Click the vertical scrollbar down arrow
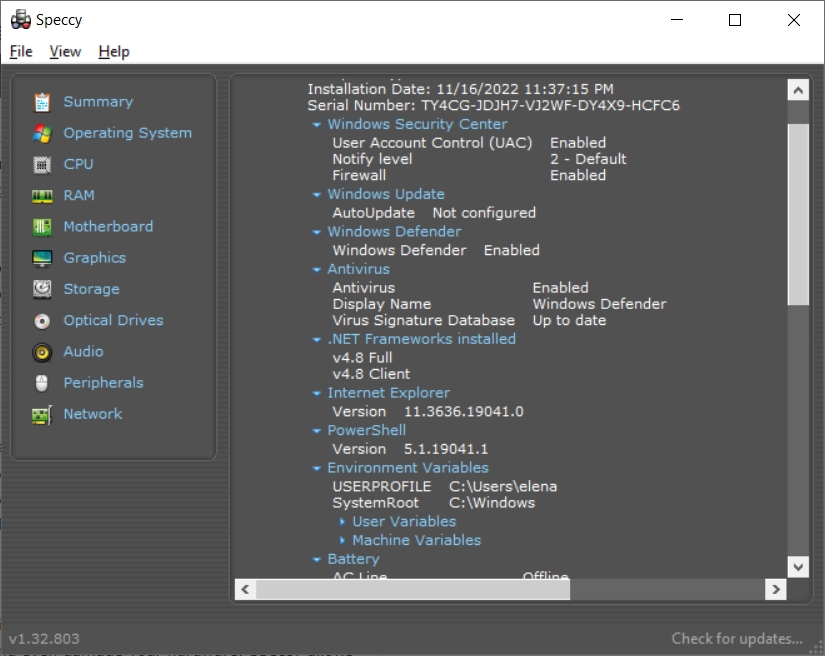This screenshot has width=825, height=656. click(x=798, y=567)
